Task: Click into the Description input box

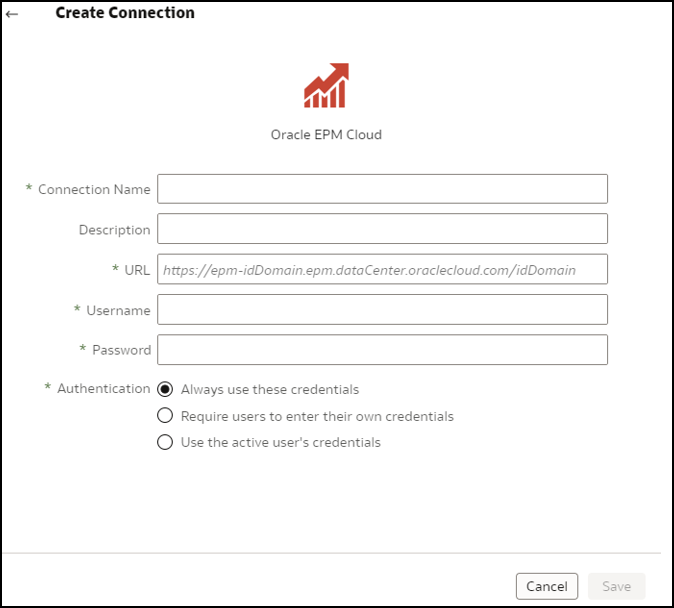Action: [x=382, y=229]
